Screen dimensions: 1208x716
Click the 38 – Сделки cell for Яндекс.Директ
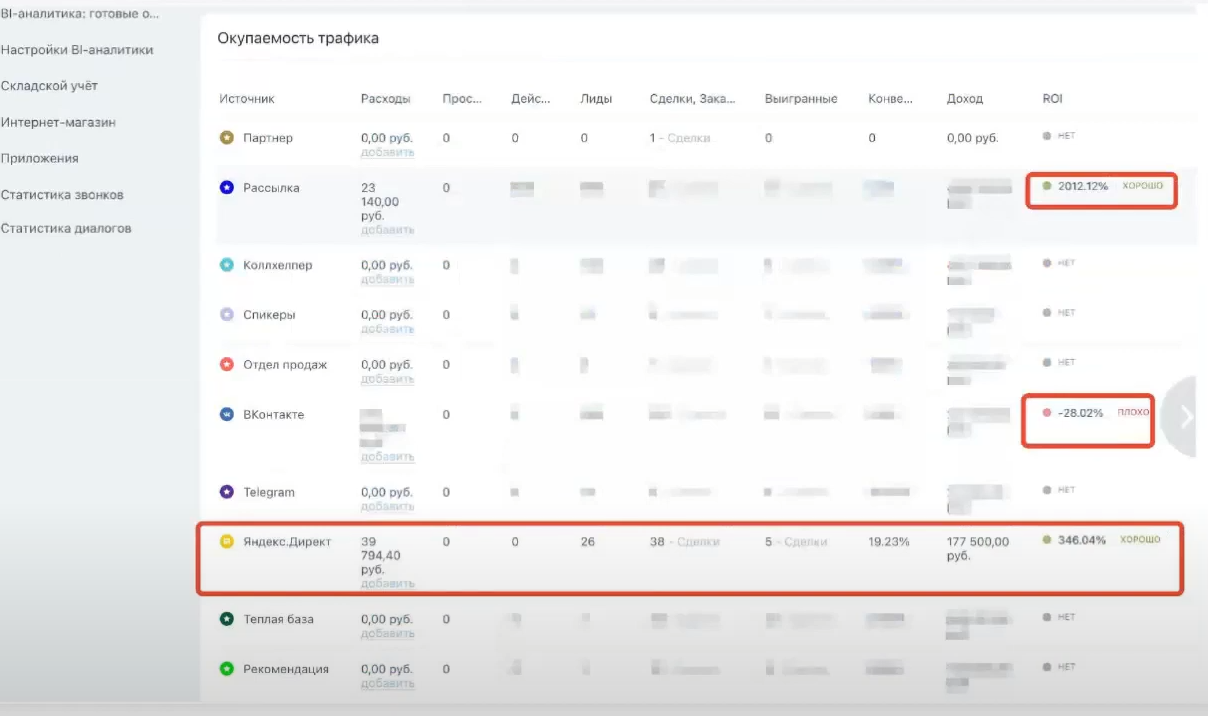pyautogui.click(x=684, y=542)
